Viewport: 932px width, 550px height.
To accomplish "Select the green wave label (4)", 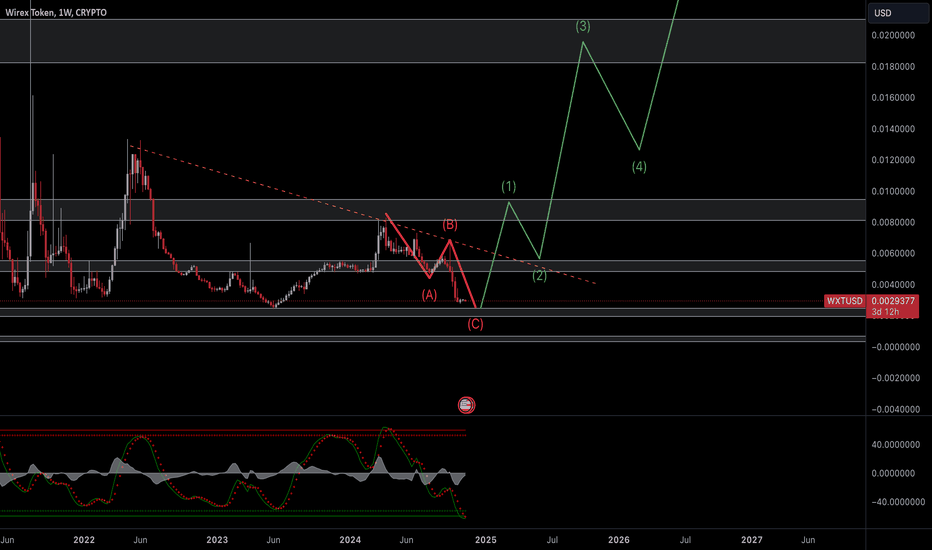I will [x=639, y=166].
